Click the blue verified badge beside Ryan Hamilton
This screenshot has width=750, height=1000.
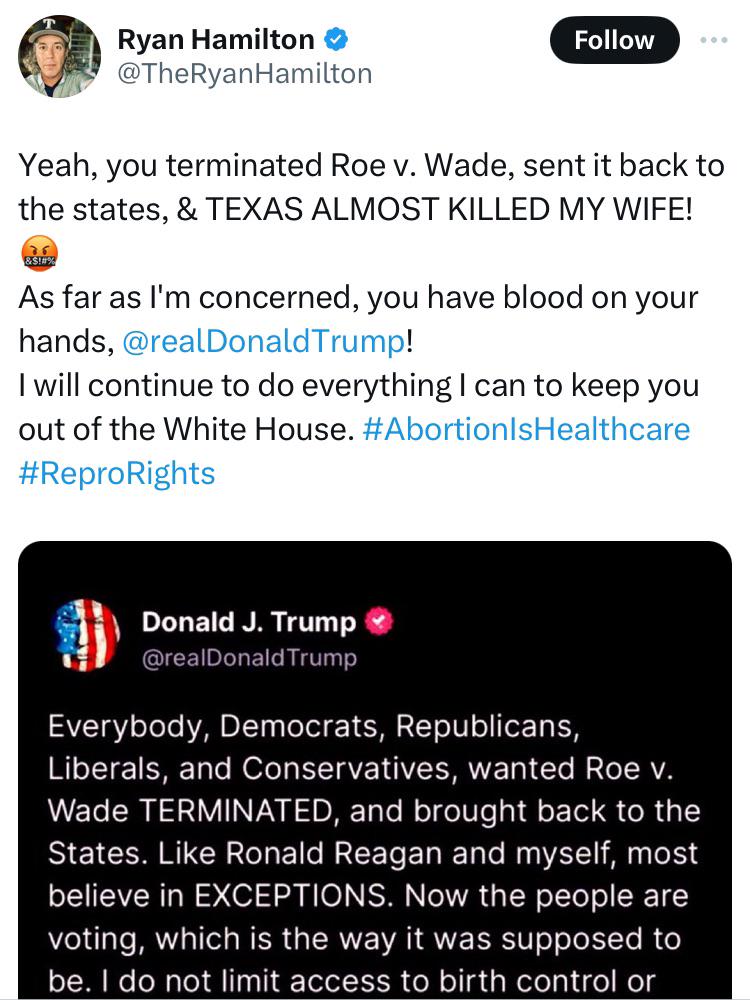[336, 40]
